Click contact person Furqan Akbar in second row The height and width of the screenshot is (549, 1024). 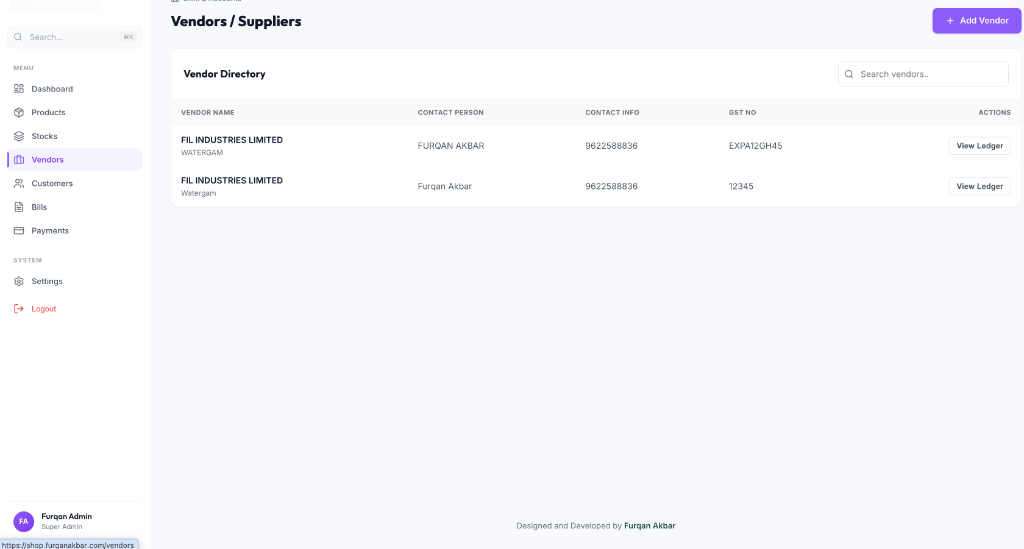click(x=445, y=186)
